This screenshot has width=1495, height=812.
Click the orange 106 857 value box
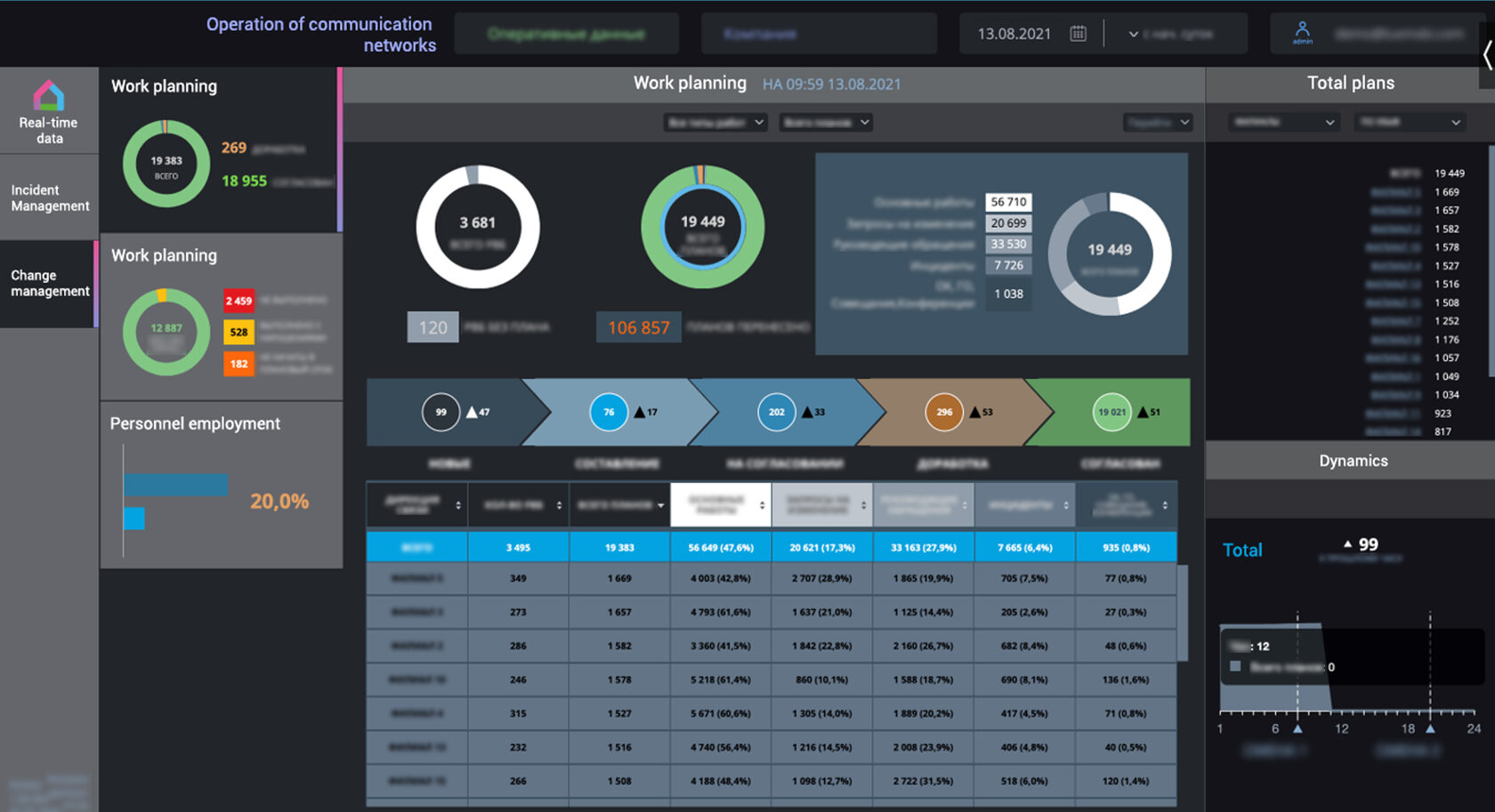[x=639, y=327]
